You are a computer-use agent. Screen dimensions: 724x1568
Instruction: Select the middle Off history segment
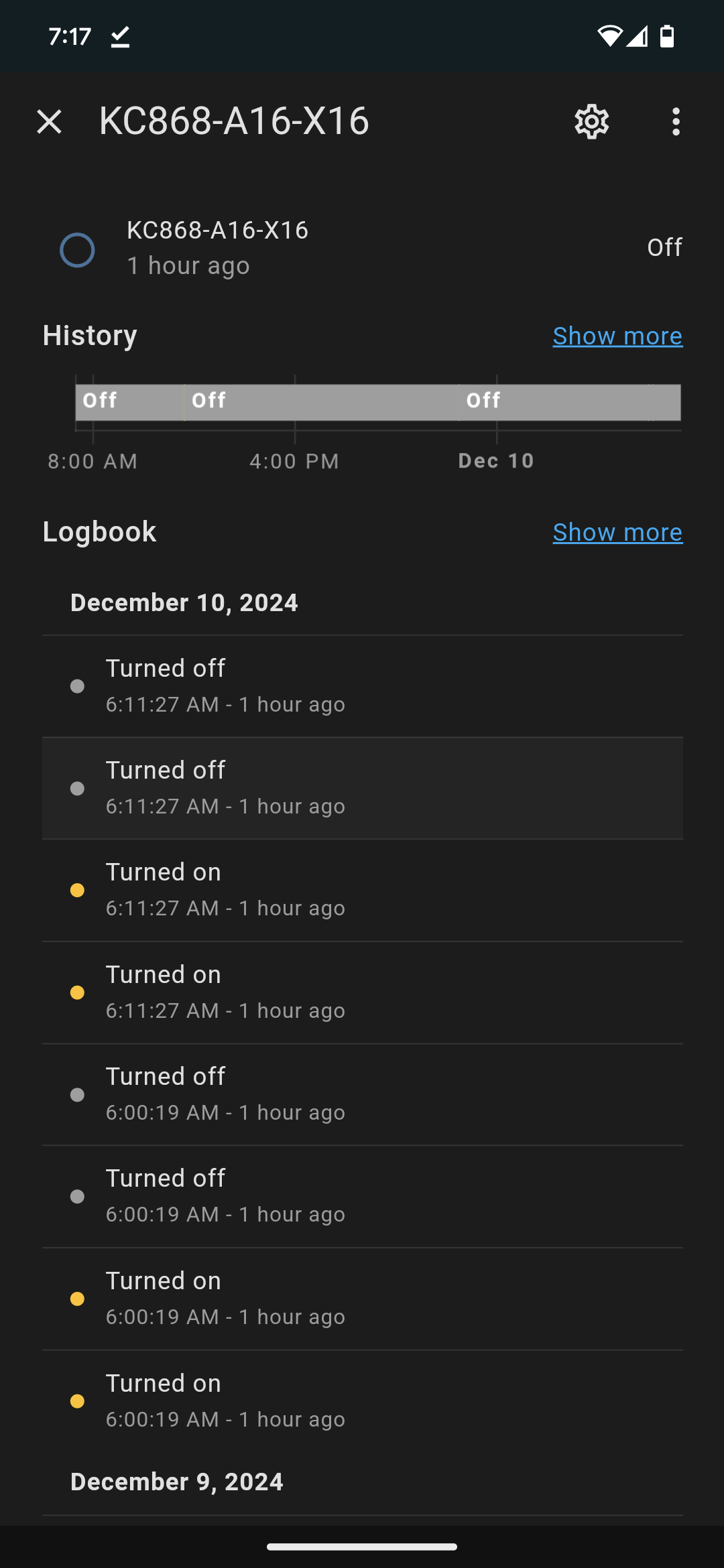320,402
